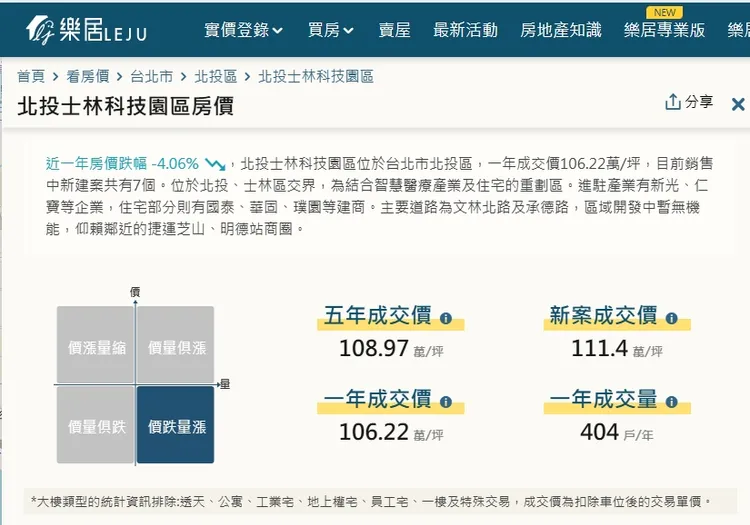Click the 分享 share button
Screen dimensions: 750x525
[689, 102]
